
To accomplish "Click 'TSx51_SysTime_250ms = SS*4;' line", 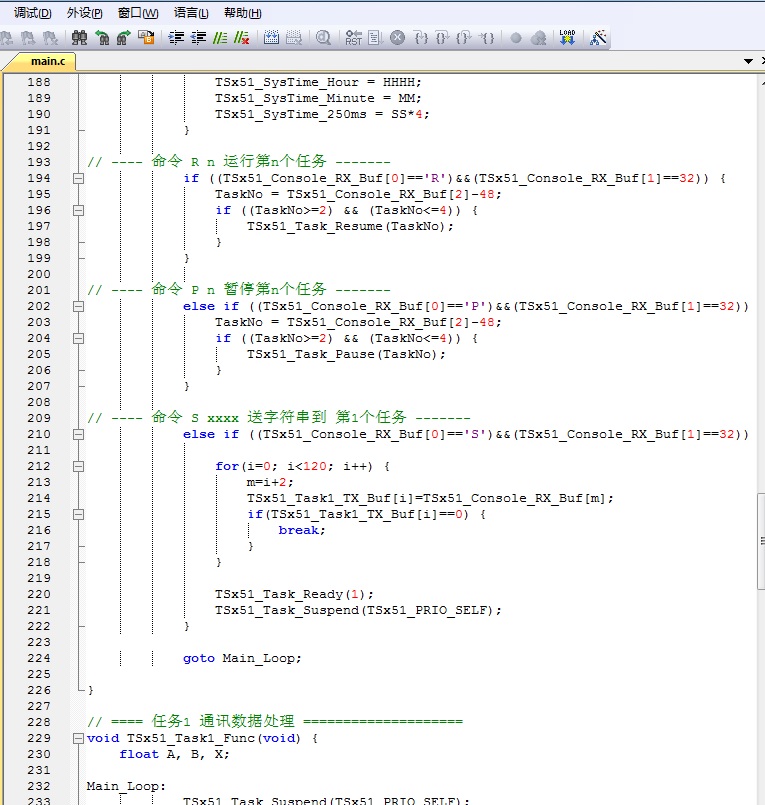I will 322,114.
